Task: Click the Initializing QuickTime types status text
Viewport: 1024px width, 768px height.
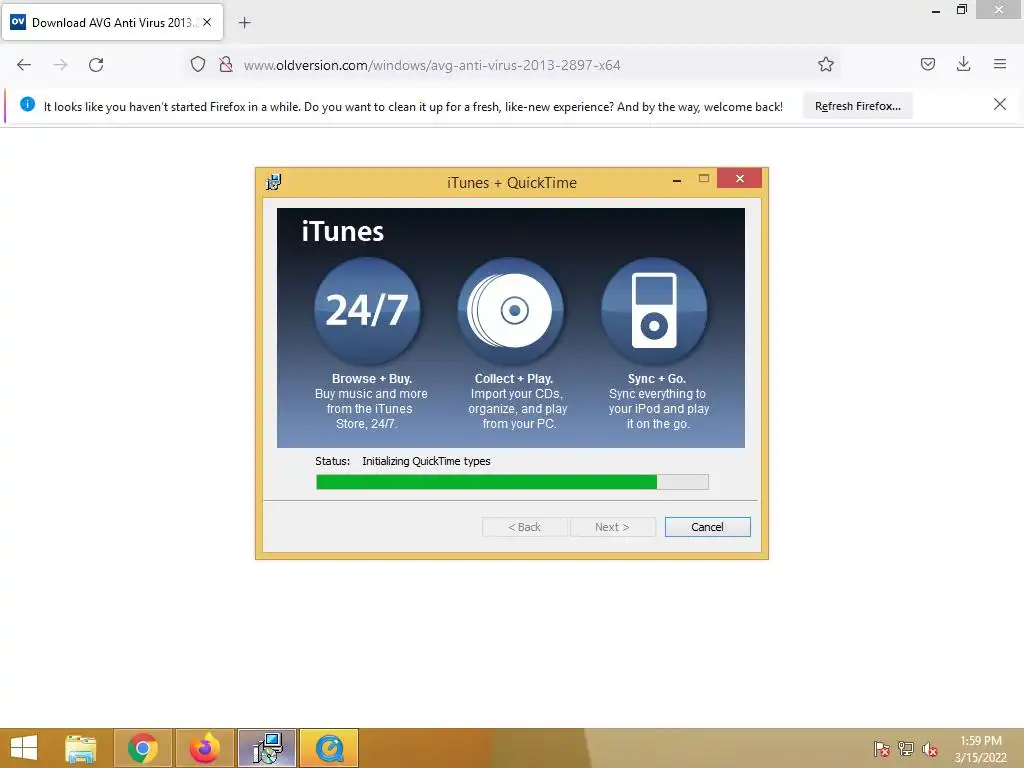Action: pos(426,461)
